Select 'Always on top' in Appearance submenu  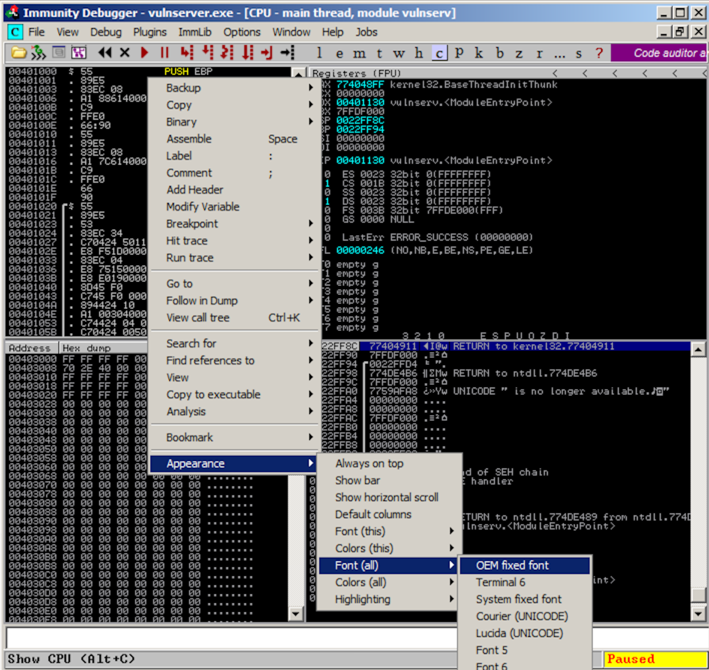[x=369, y=463]
